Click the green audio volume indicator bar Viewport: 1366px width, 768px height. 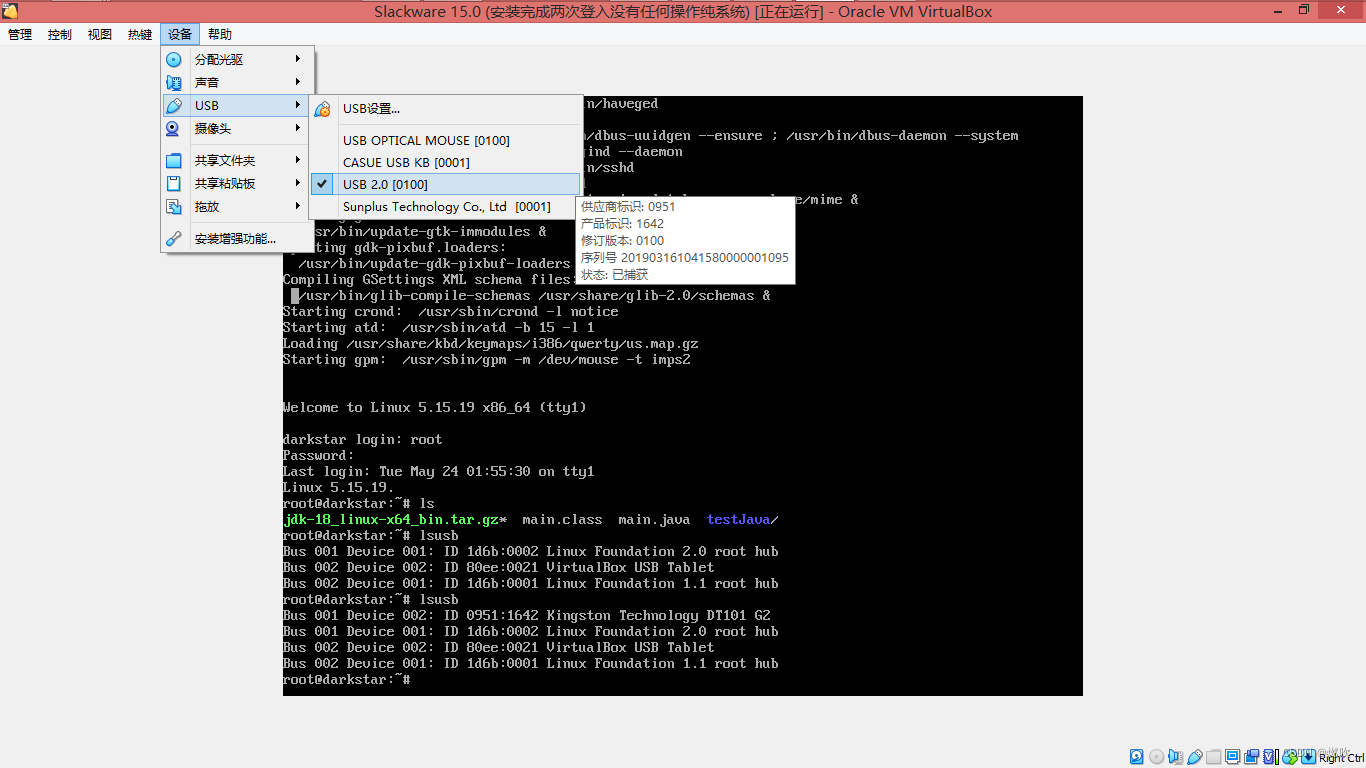pyautogui.click(x=1276, y=756)
